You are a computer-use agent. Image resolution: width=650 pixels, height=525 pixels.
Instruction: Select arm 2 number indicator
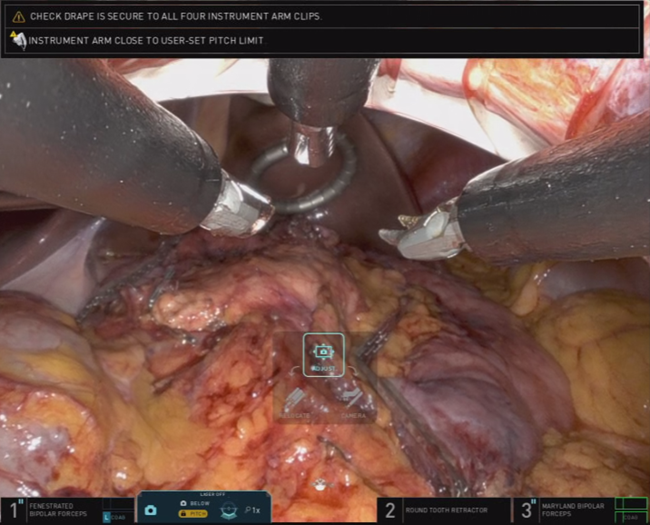pyautogui.click(x=390, y=510)
